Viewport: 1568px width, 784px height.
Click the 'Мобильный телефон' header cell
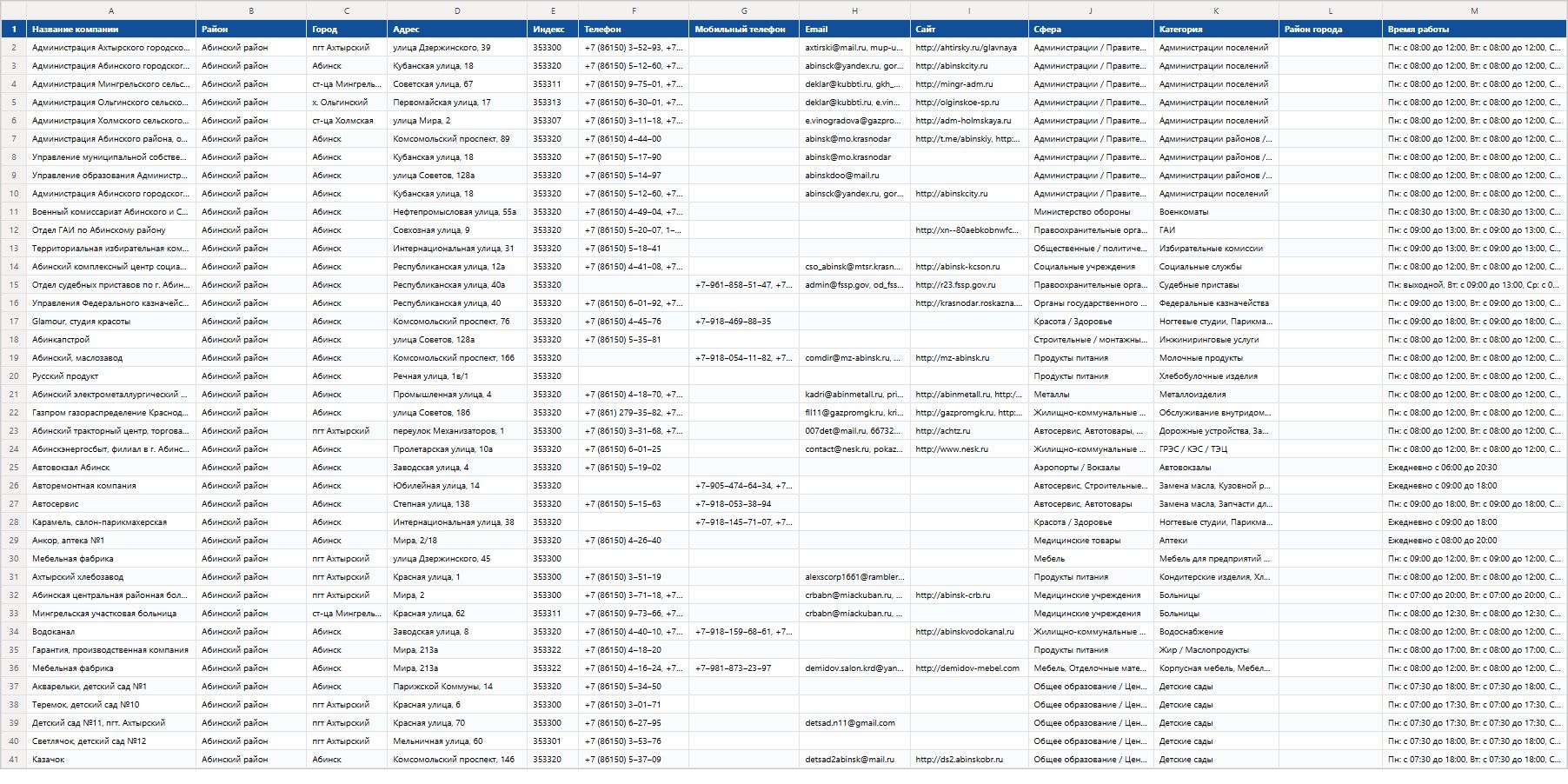tap(744, 30)
